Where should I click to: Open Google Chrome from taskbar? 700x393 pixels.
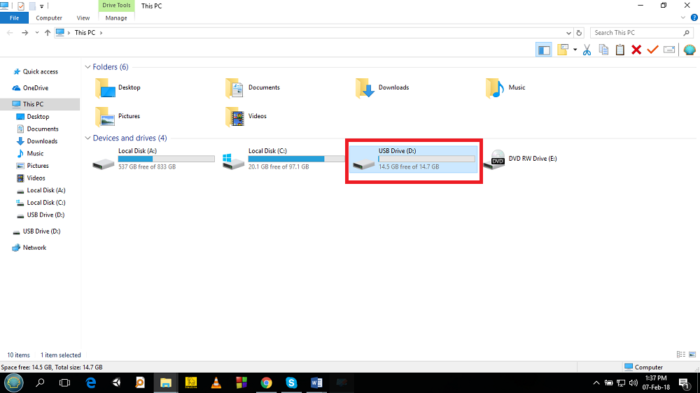(266, 383)
